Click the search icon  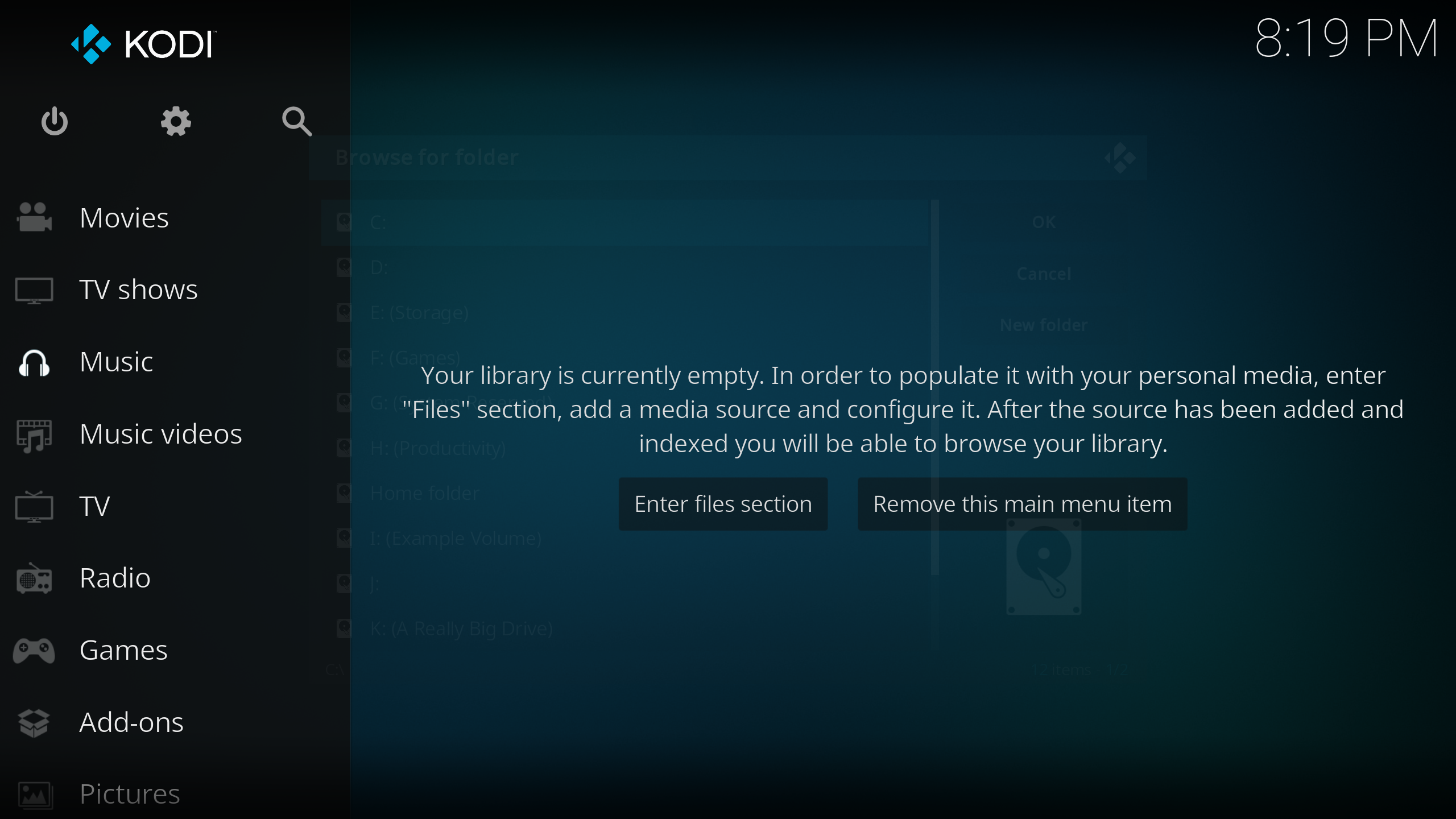coord(296,121)
